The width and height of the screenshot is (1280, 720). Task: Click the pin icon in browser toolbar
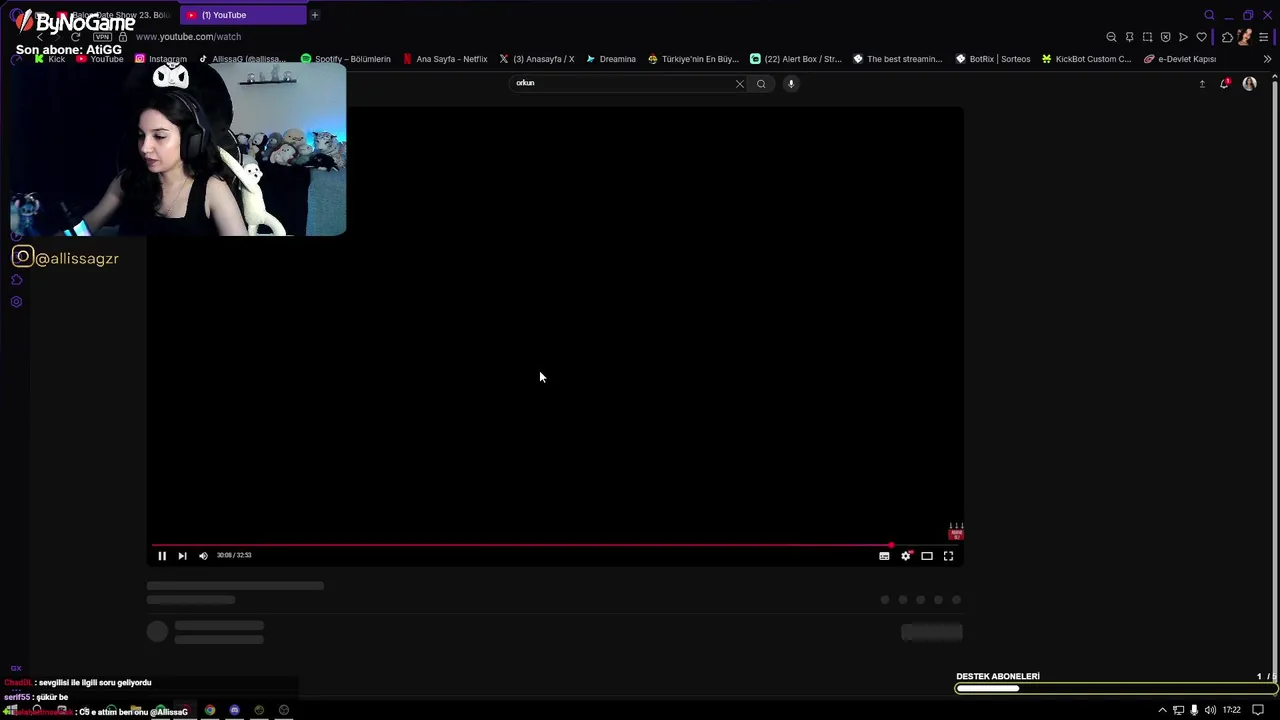click(1129, 37)
